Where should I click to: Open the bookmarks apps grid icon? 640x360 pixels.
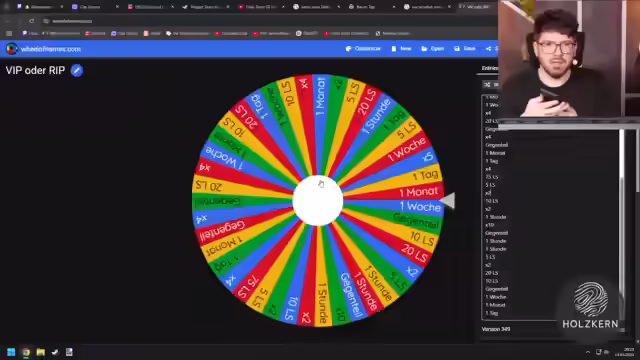tap(9, 33)
